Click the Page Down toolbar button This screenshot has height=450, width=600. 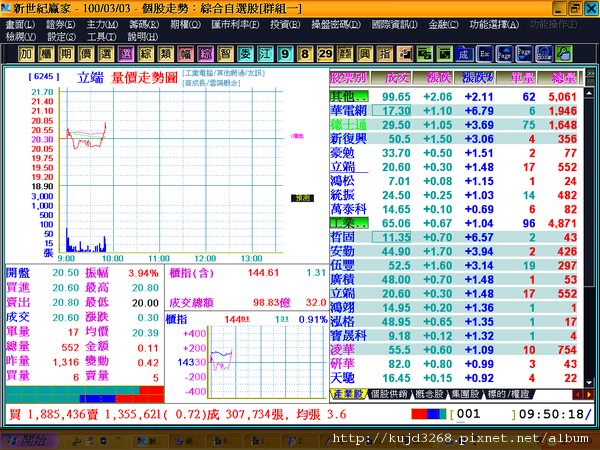click(524, 54)
